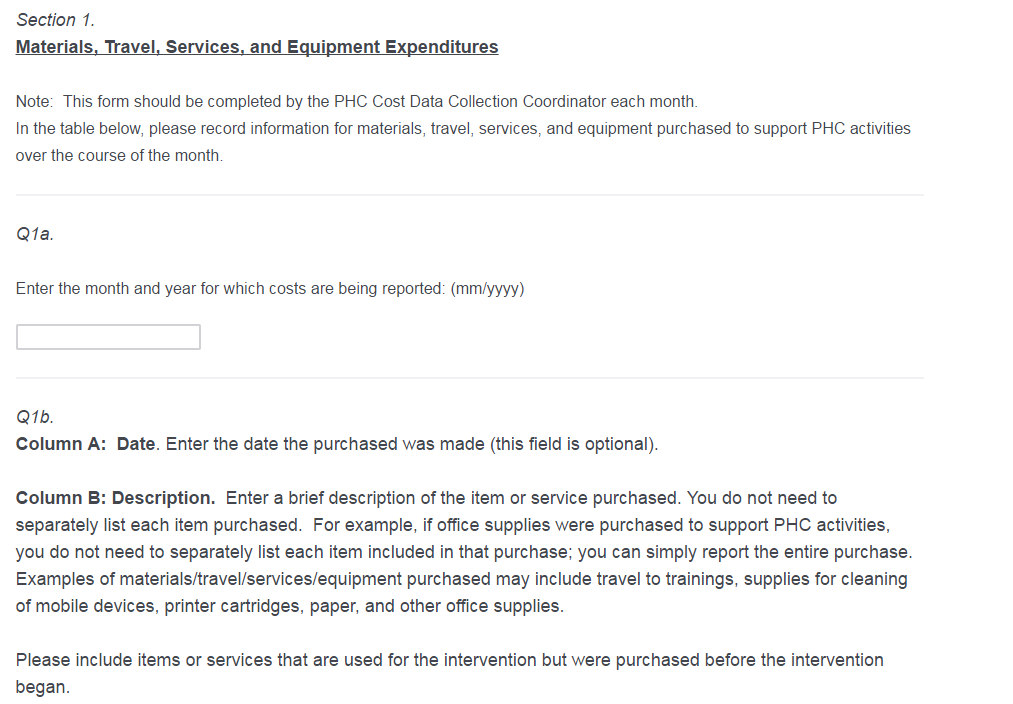The width and height of the screenshot is (1013, 704).
Task: Click the month and year input field
Action: coord(108,337)
